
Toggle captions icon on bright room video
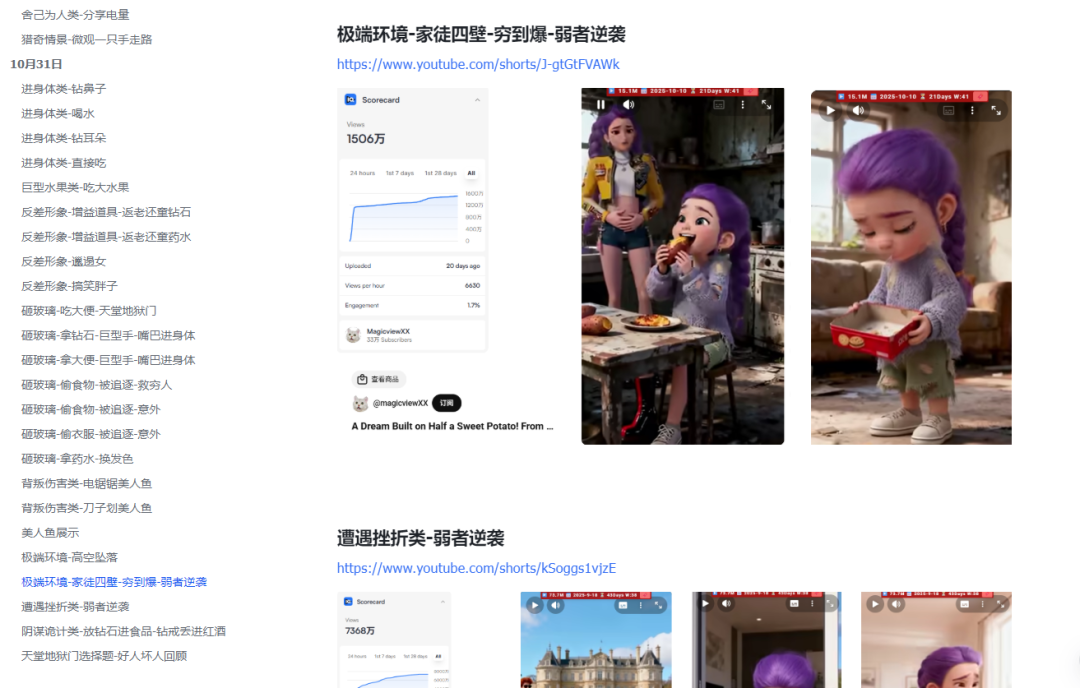click(964, 604)
